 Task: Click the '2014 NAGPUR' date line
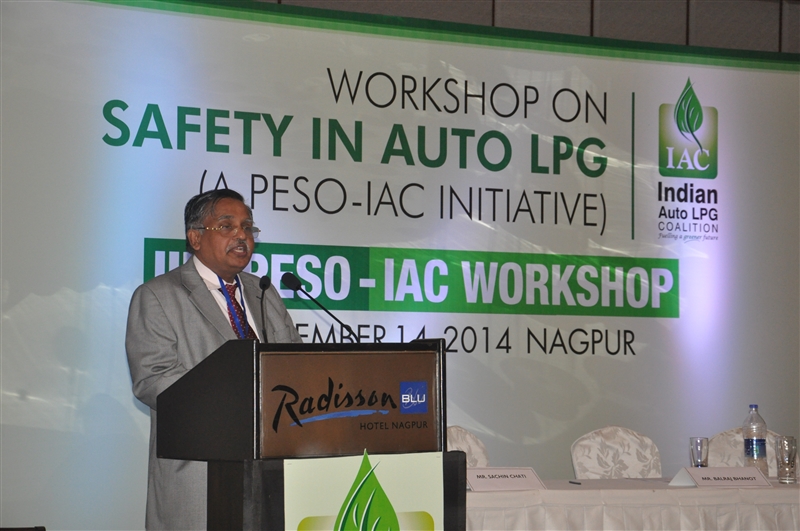tap(541, 341)
